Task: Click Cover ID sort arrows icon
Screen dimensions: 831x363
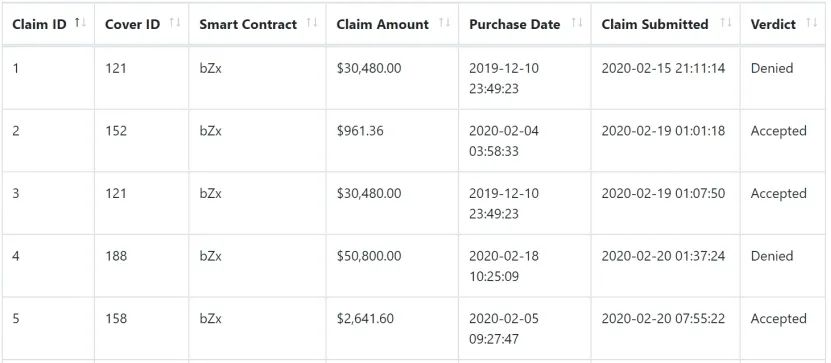Action: pyautogui.click(x=175, y=22)
